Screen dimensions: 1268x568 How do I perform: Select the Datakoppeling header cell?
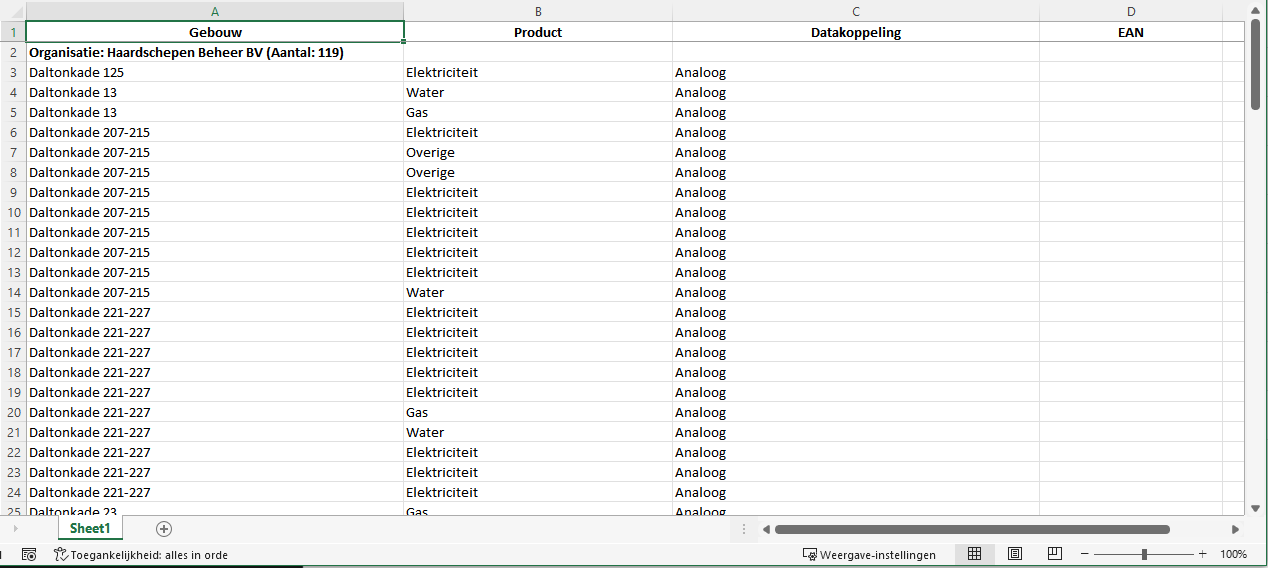(x=855, y=32)
